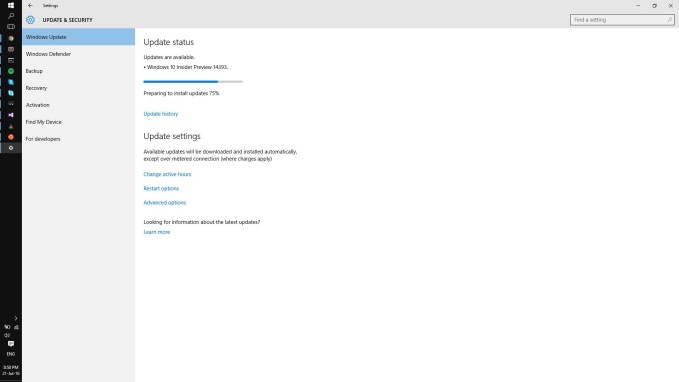Restore down the Settings window

click(x=654, y=6)
